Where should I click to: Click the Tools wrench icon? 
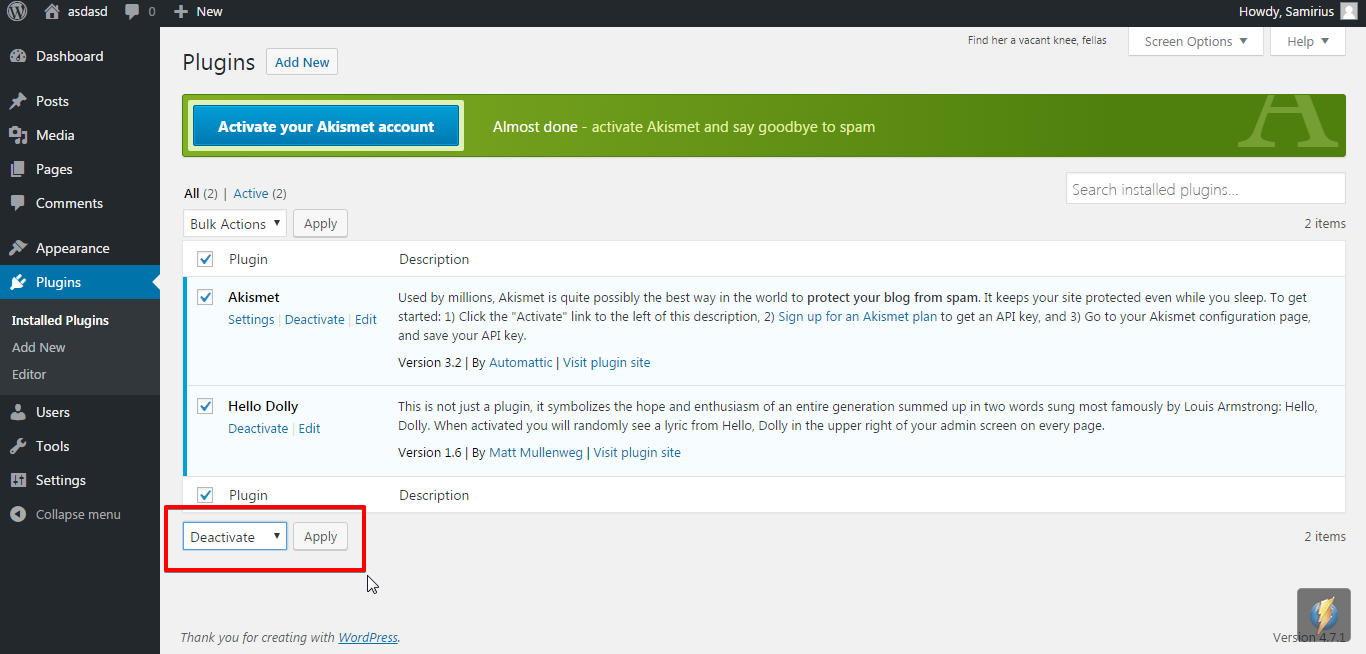(18, 446)
